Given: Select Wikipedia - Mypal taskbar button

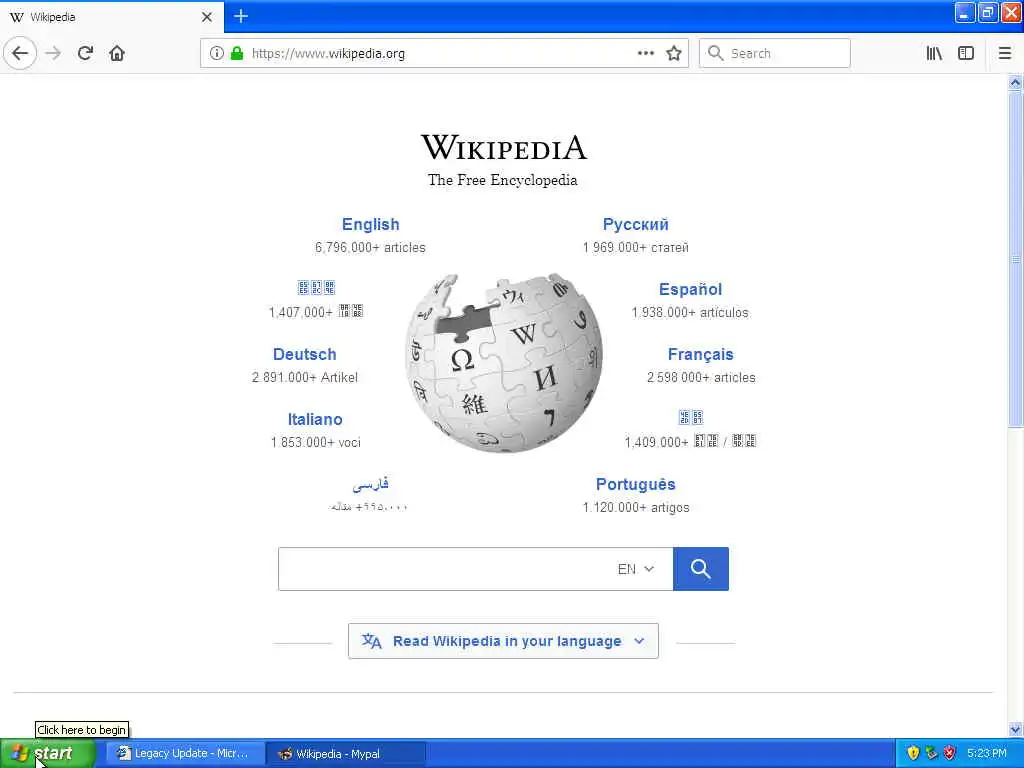Looking at the screenshot, I should point(347,753).
